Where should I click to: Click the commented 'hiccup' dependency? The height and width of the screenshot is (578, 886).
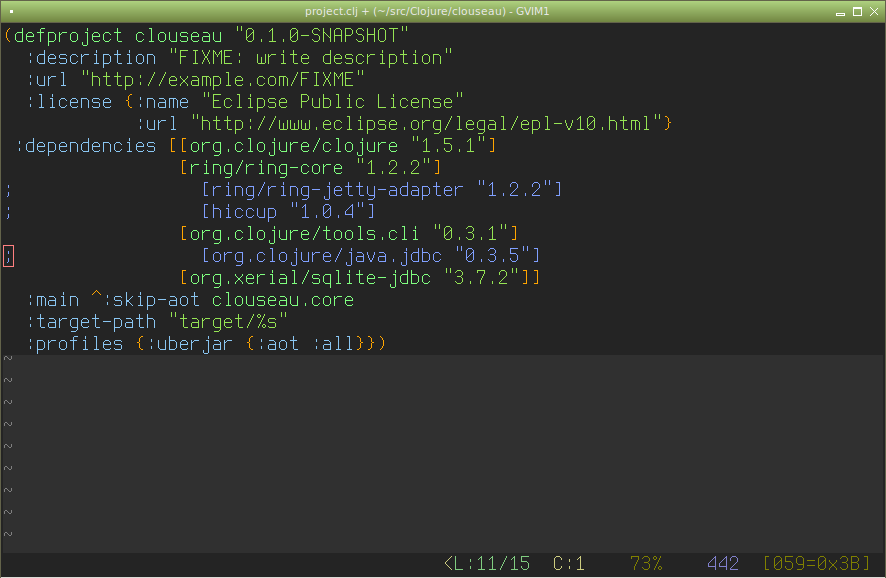coord(244,212)
